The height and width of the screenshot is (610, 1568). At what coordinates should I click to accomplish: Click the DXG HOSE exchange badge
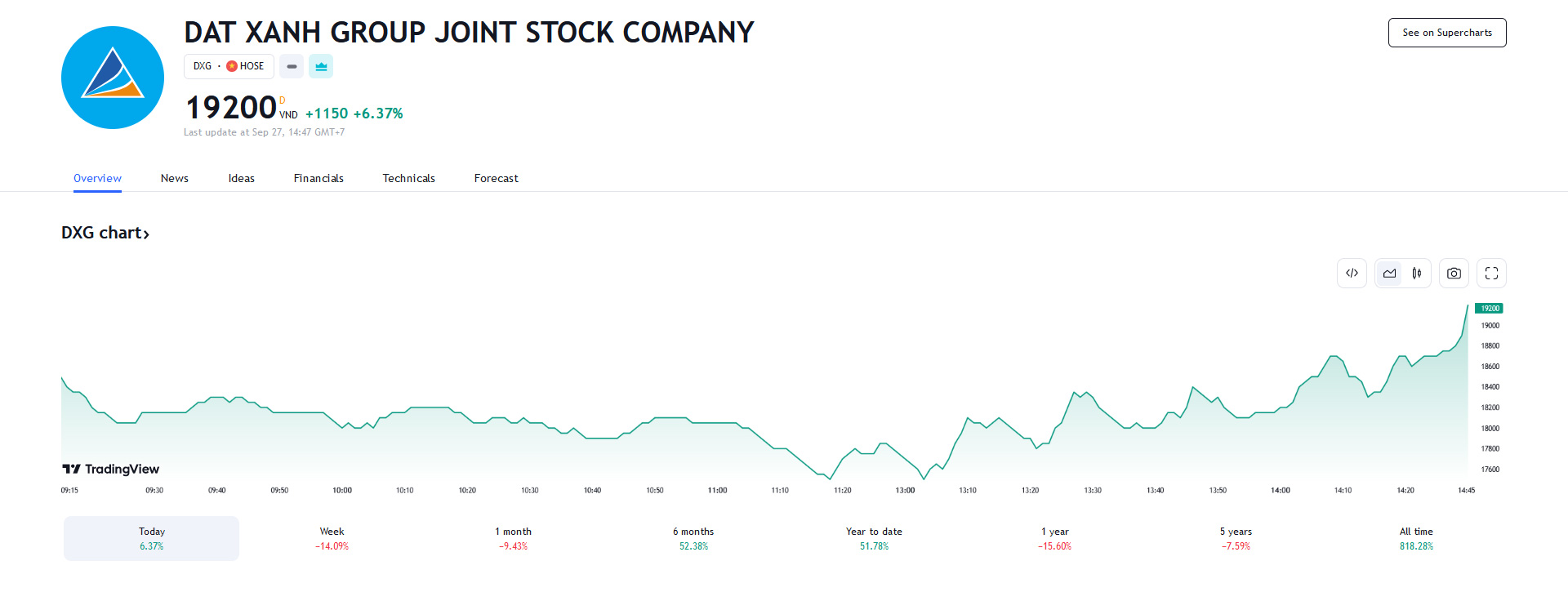229,67
